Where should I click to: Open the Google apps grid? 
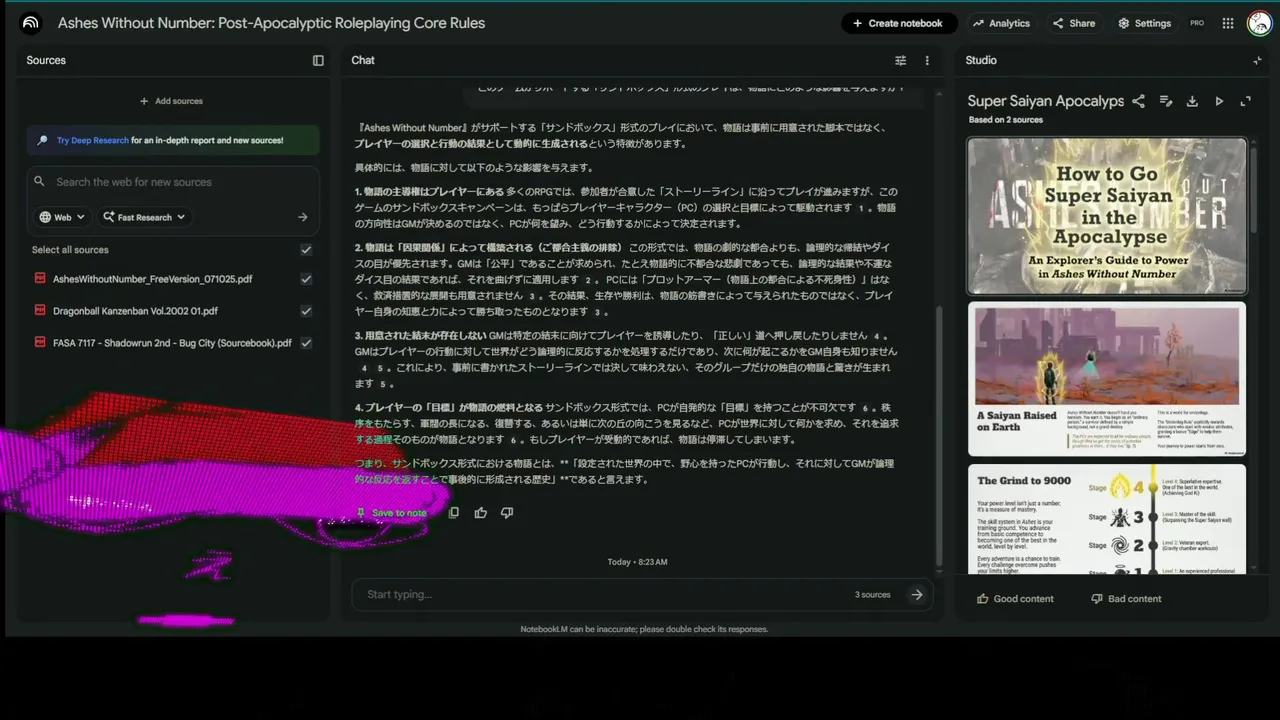click(1228, 23)
